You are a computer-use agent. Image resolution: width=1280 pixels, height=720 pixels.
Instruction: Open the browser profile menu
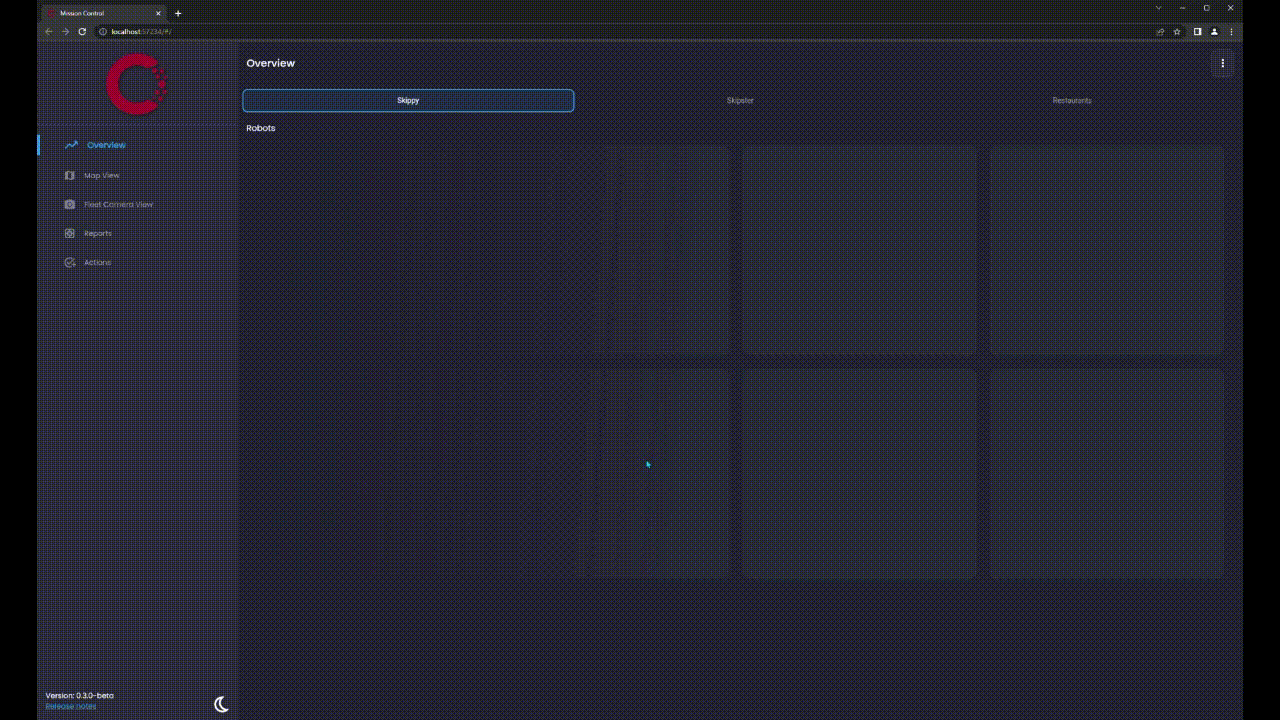(1214, 31)
